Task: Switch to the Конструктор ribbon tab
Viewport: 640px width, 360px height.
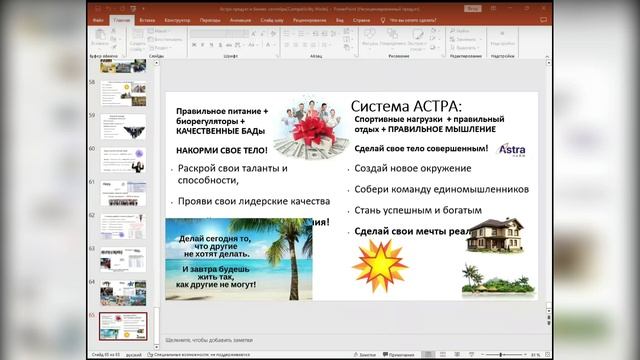Action: click(177, 20)
